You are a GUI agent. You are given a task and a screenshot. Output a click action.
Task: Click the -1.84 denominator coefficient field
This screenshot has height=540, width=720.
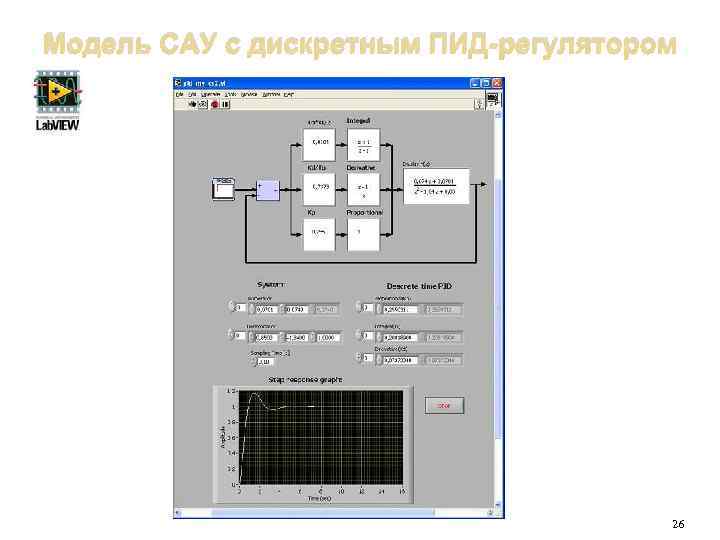pyautogui.click(x=297, y=338)
